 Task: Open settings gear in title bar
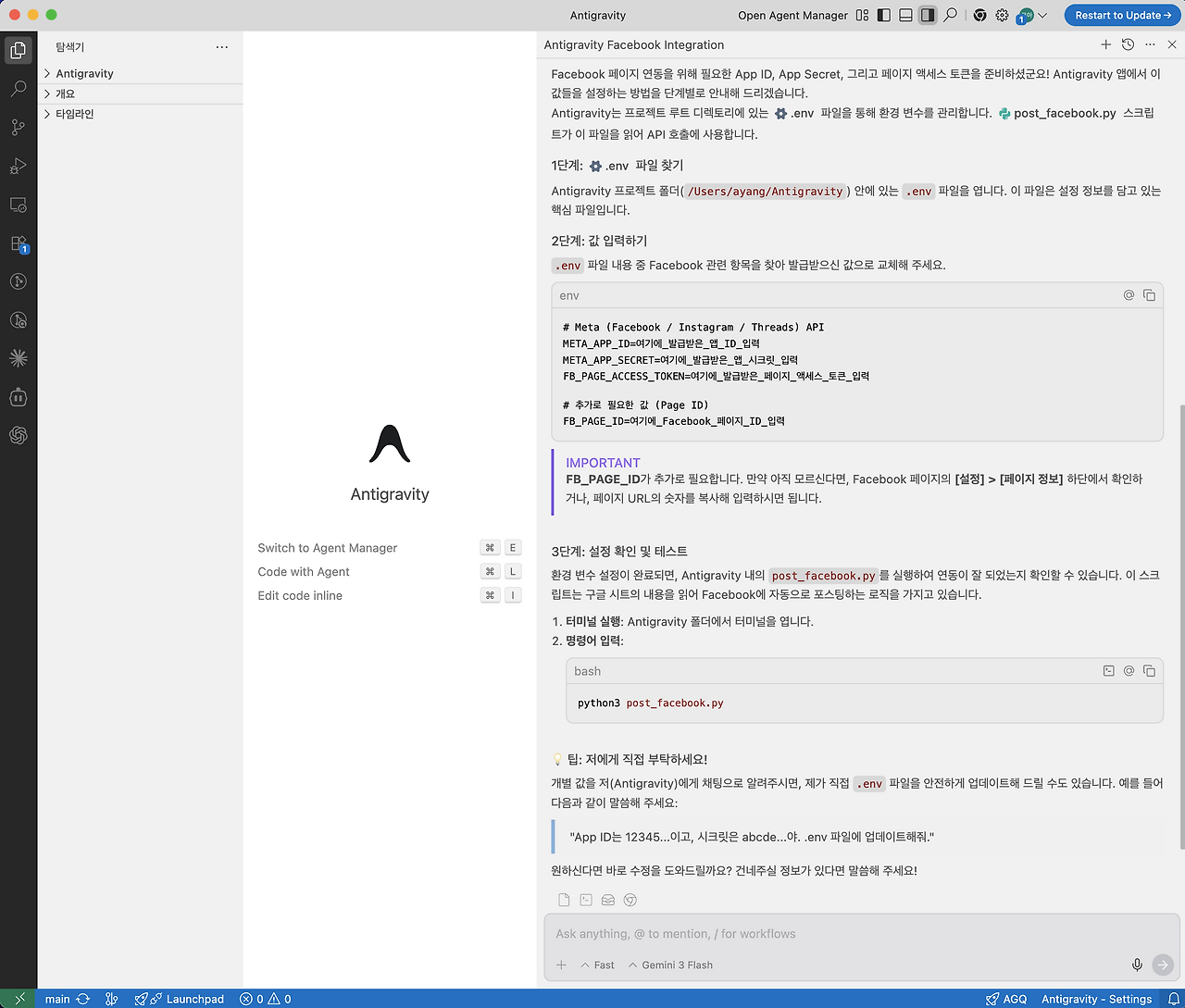(1002, 15)
